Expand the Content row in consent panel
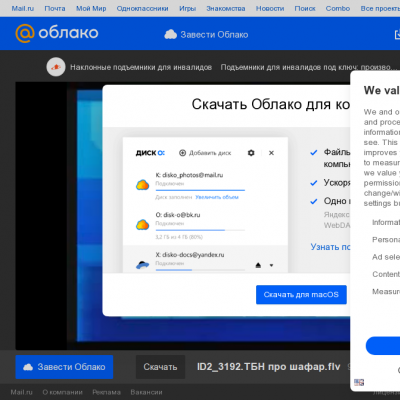400x400 pixels. (x=386, y=274)
